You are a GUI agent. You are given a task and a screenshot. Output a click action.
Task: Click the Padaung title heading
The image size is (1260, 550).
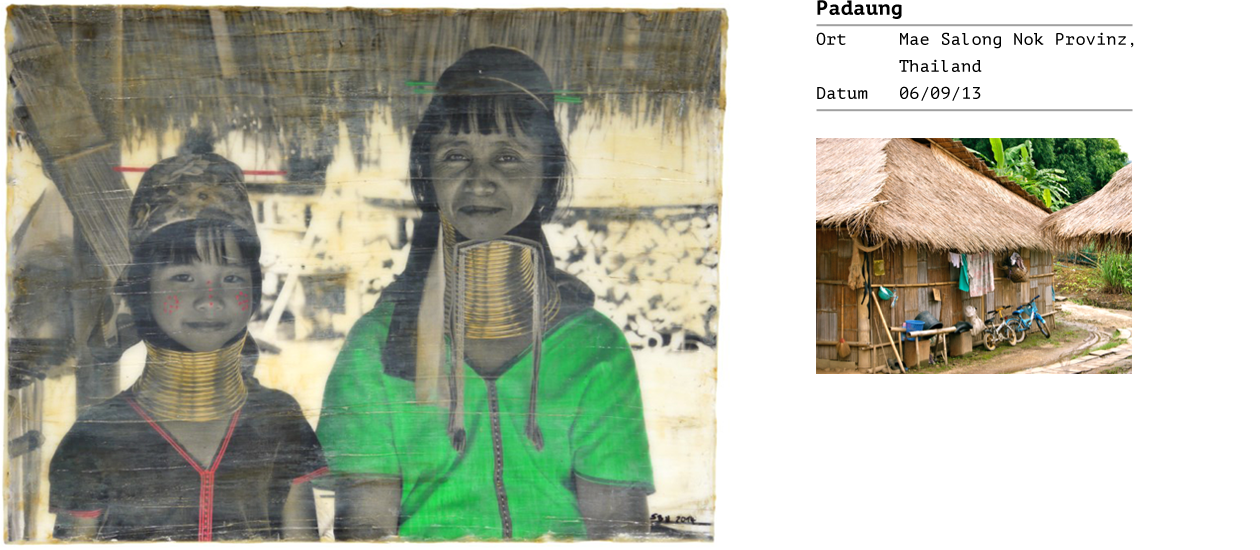(x=845, y=10)
